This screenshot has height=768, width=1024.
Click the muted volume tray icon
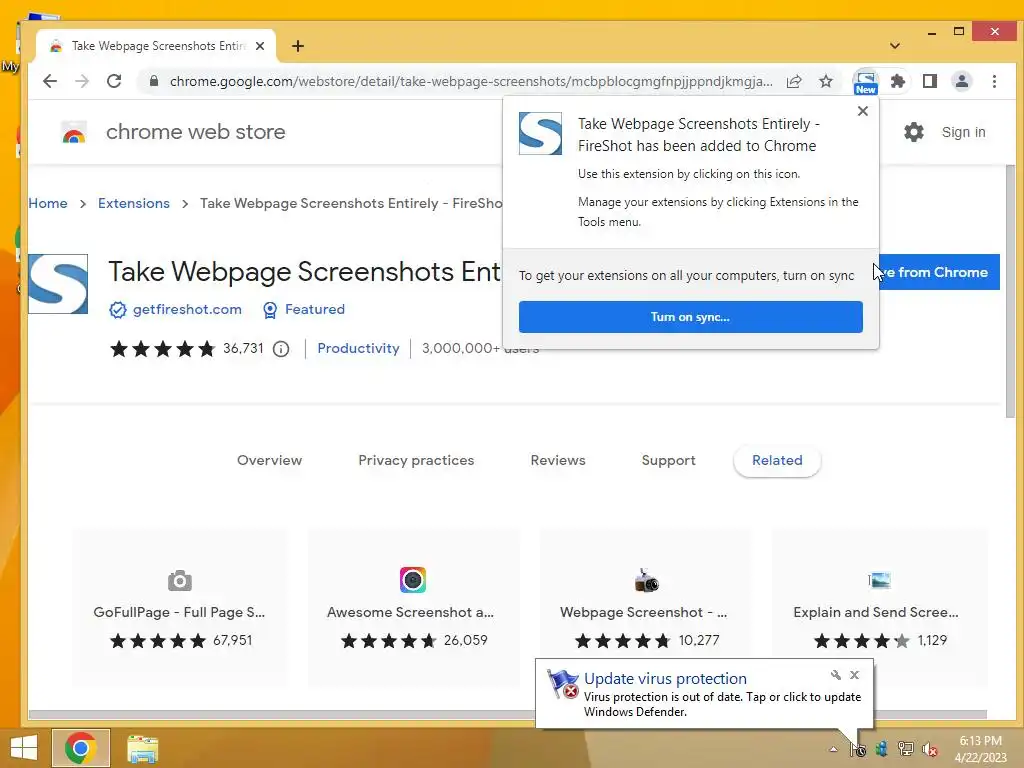pos(929,749)
